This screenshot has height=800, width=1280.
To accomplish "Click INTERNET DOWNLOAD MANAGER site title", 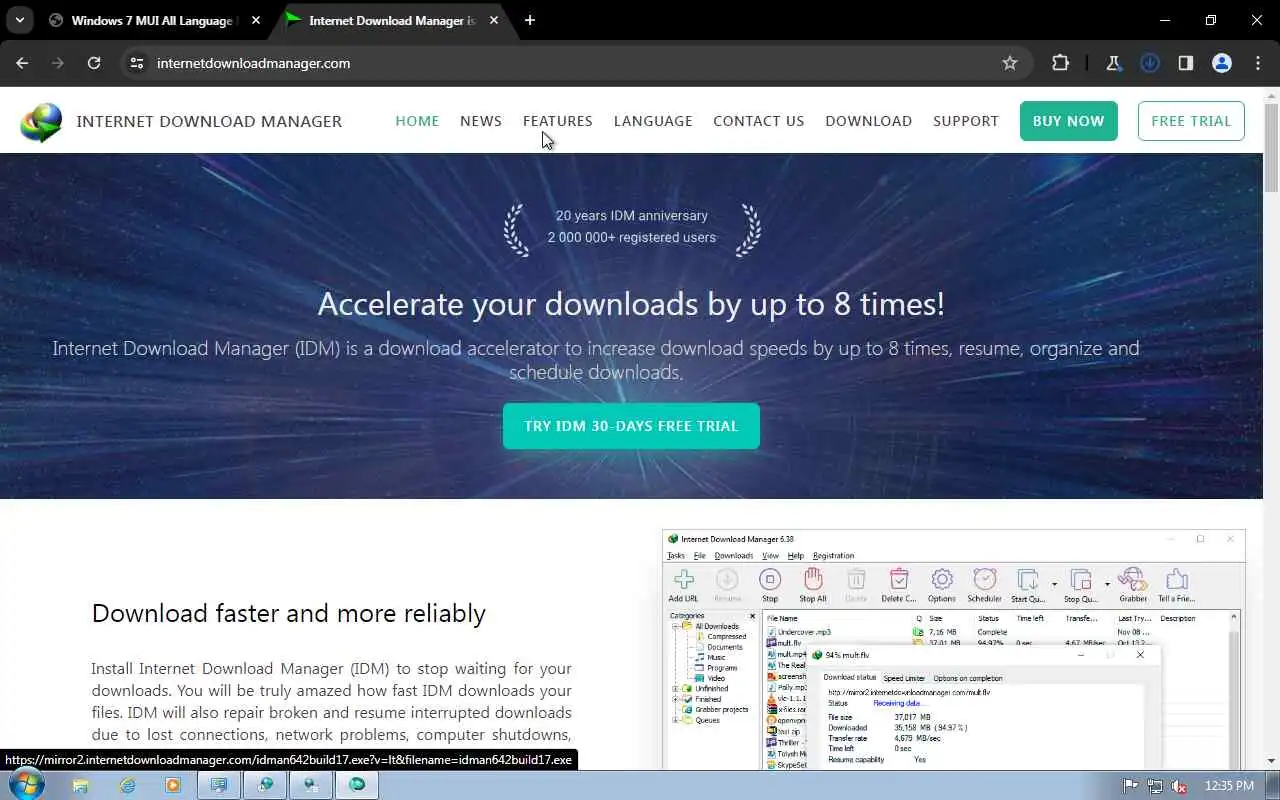I will [209, 121].
